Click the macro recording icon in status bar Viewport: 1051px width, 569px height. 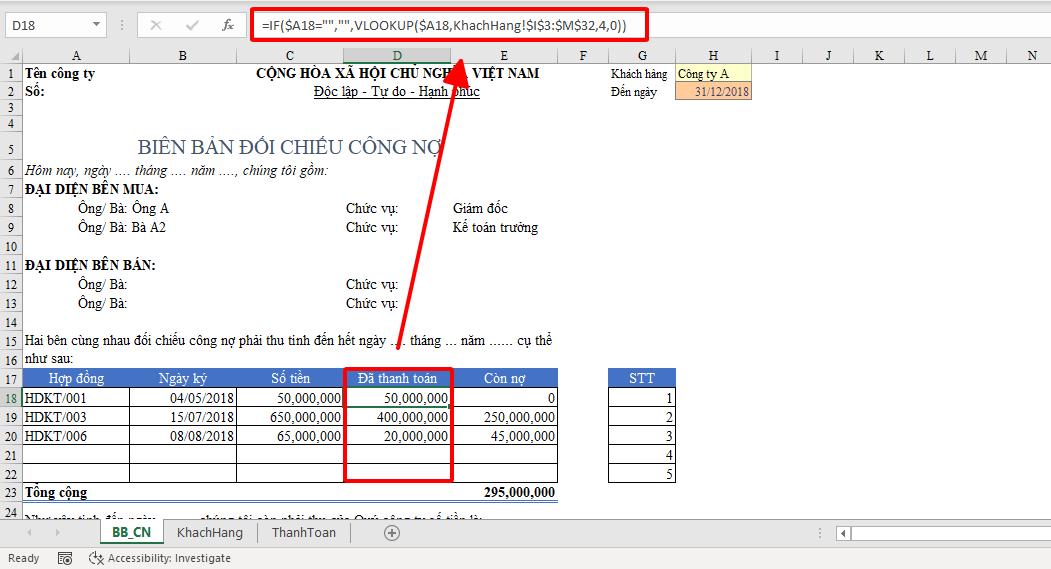(x=65, y=558)
